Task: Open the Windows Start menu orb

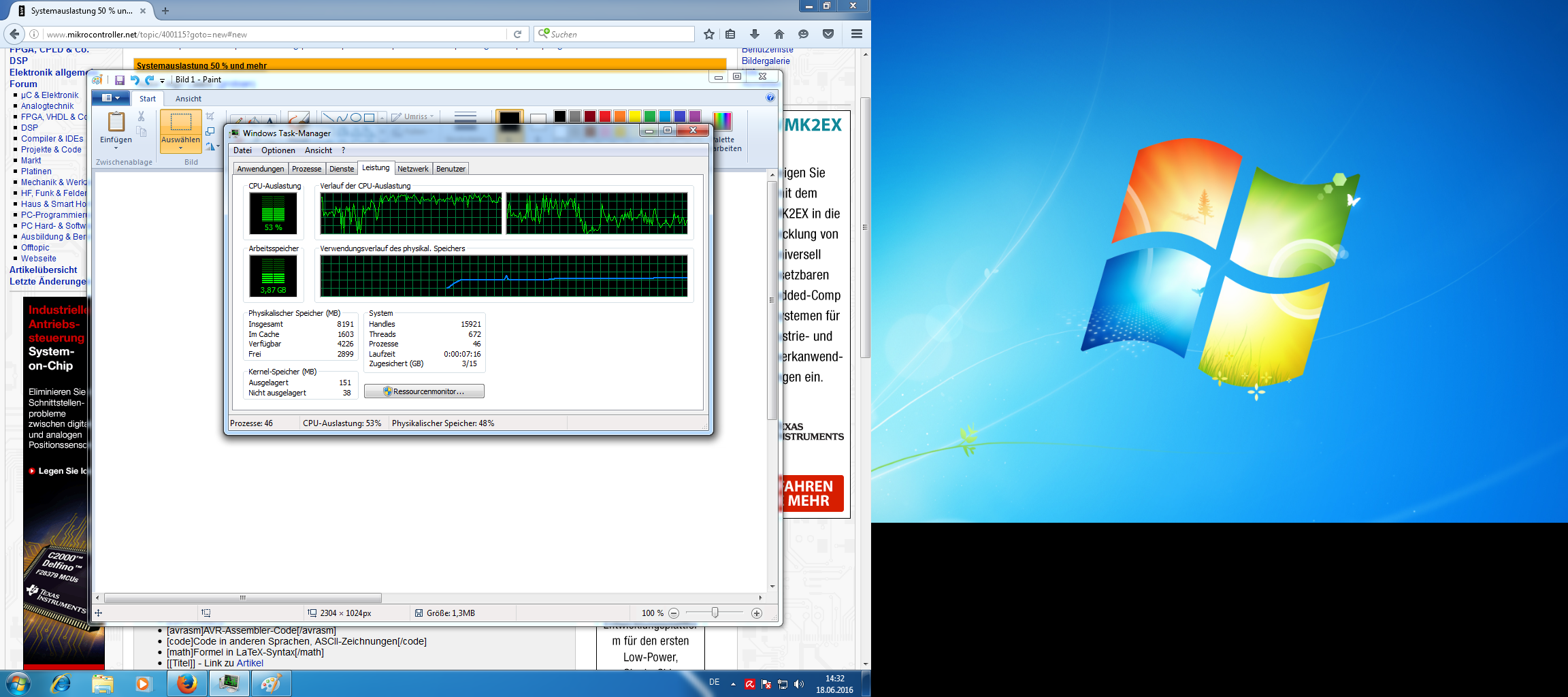Action: tap(18, 683)
